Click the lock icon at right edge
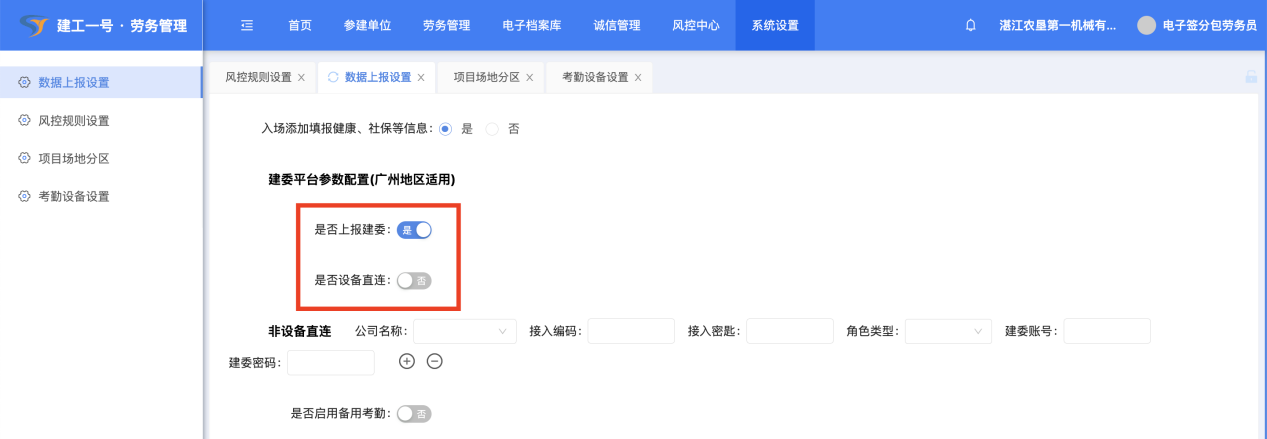 coord(1250,77)
